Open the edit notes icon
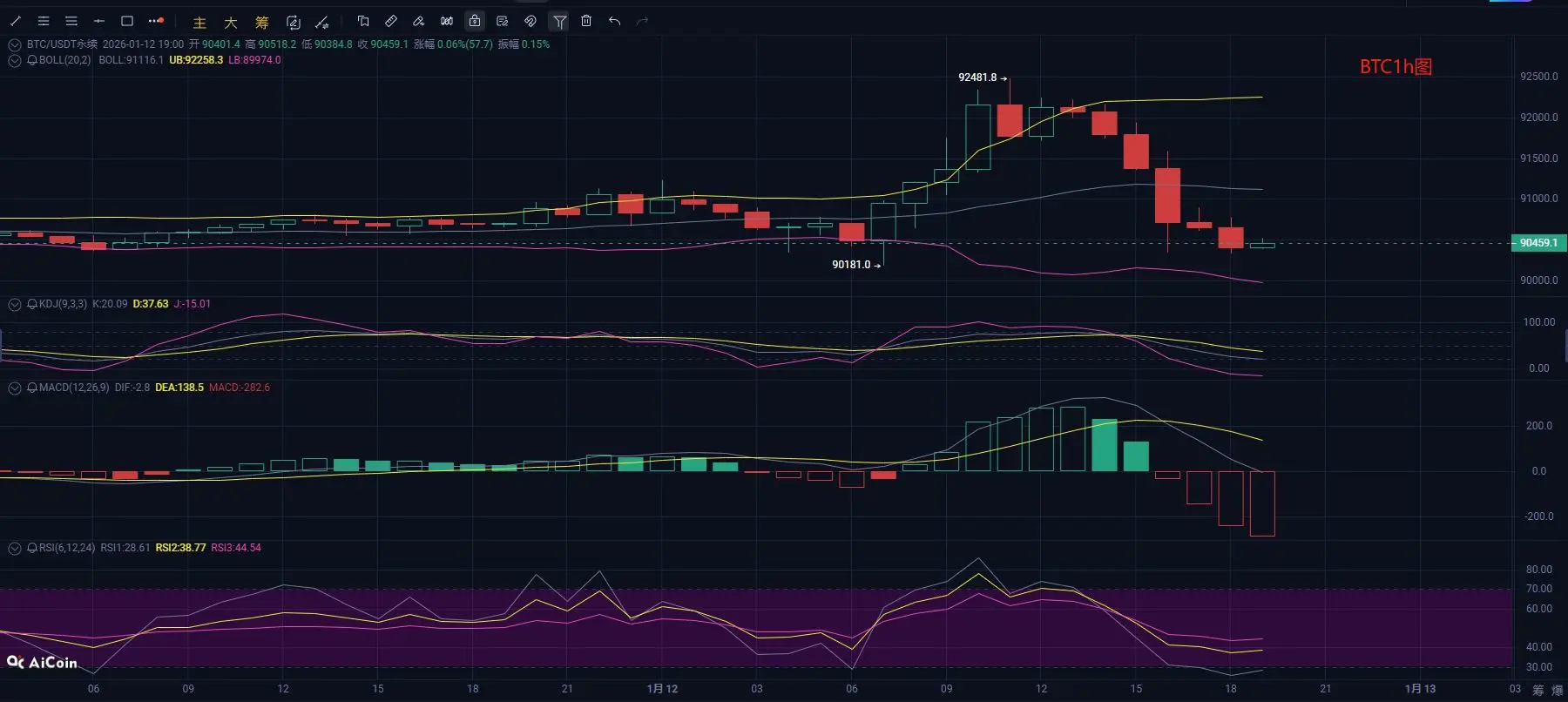 503,21
